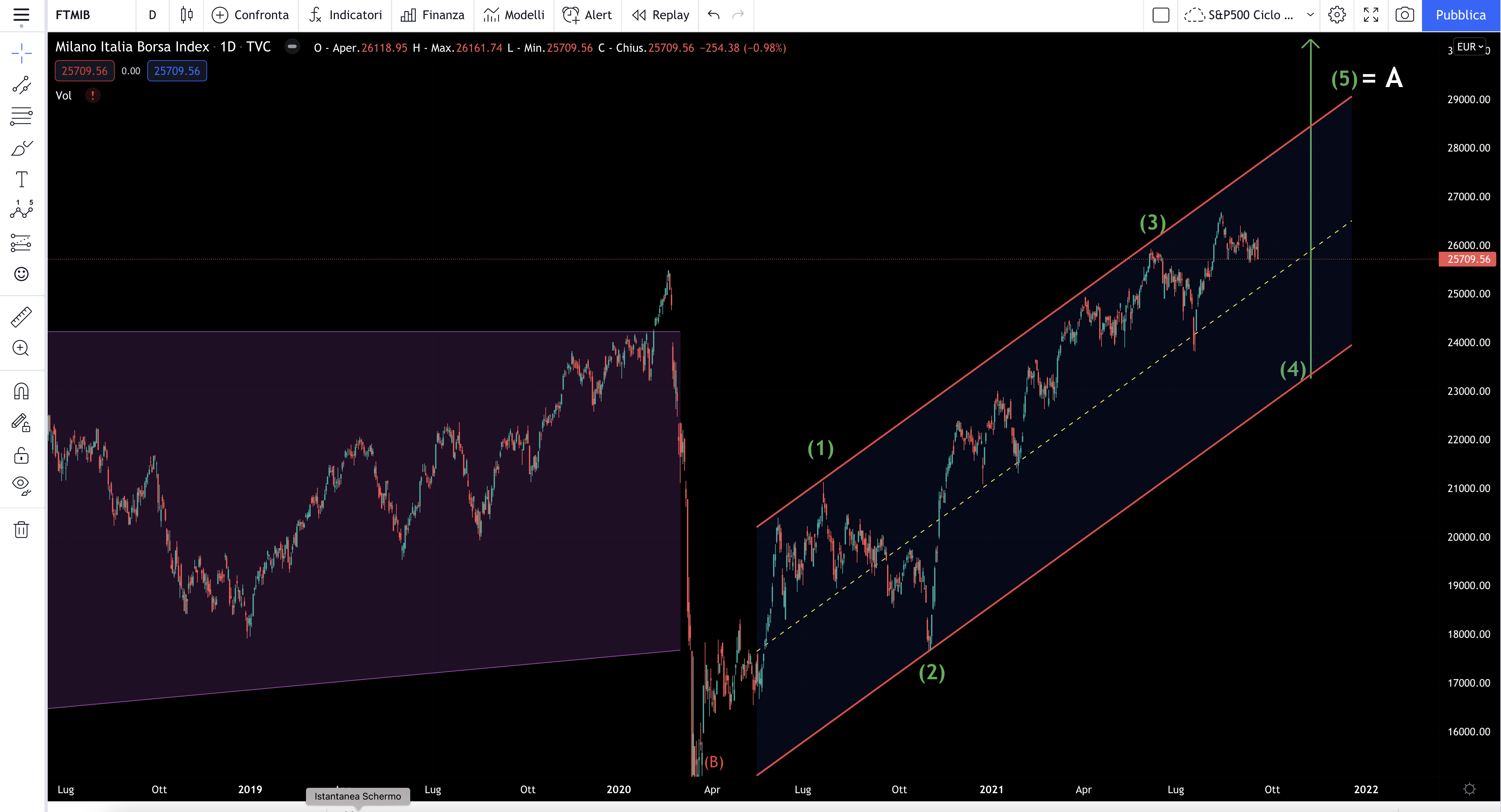Screen dimensions: 1501x812
Task: Select the text annotation tool
Action: point(22,179)
